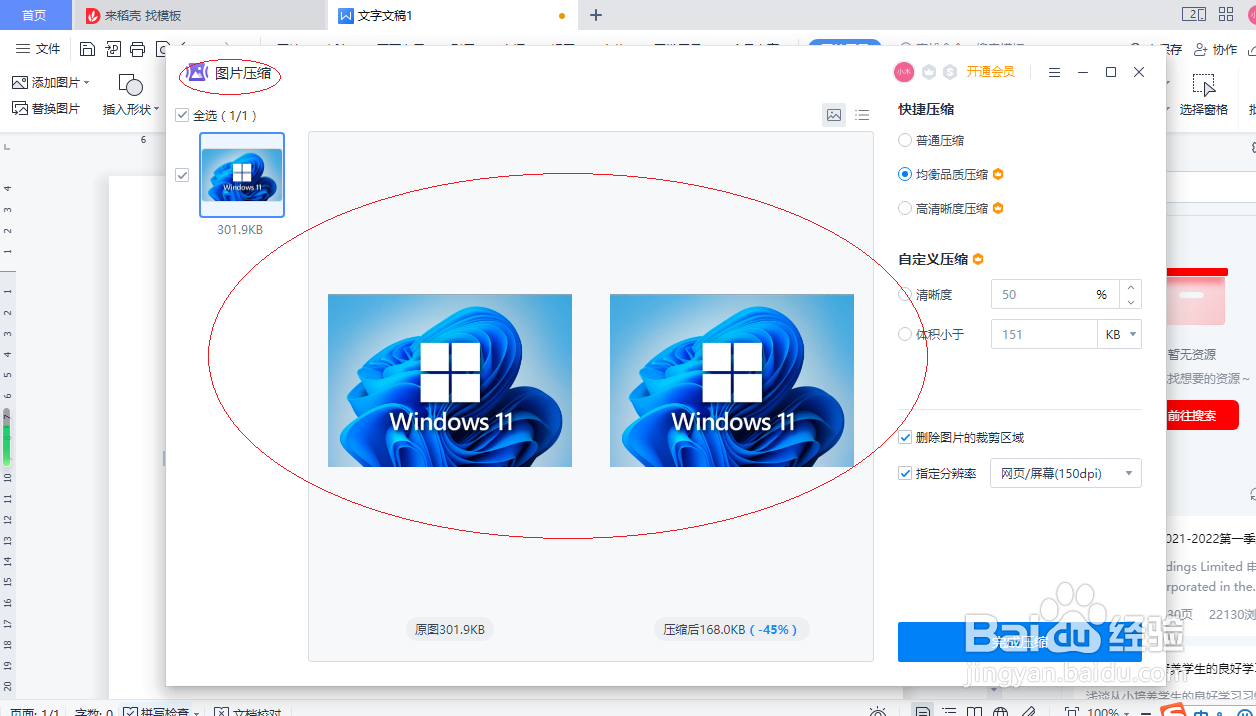Click the open membership link
Viewport: 1256px width, 716px height.
pos(990,72)
